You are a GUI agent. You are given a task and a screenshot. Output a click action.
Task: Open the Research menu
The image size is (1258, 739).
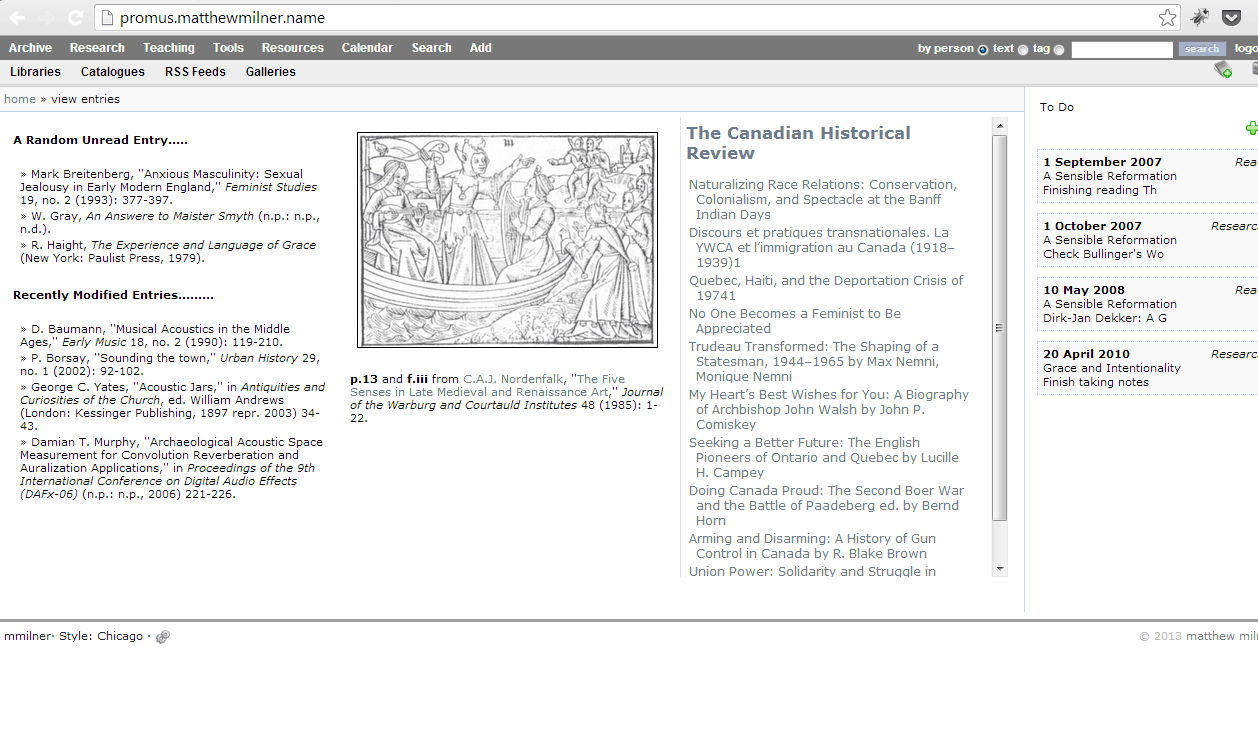tap(97, 48)
